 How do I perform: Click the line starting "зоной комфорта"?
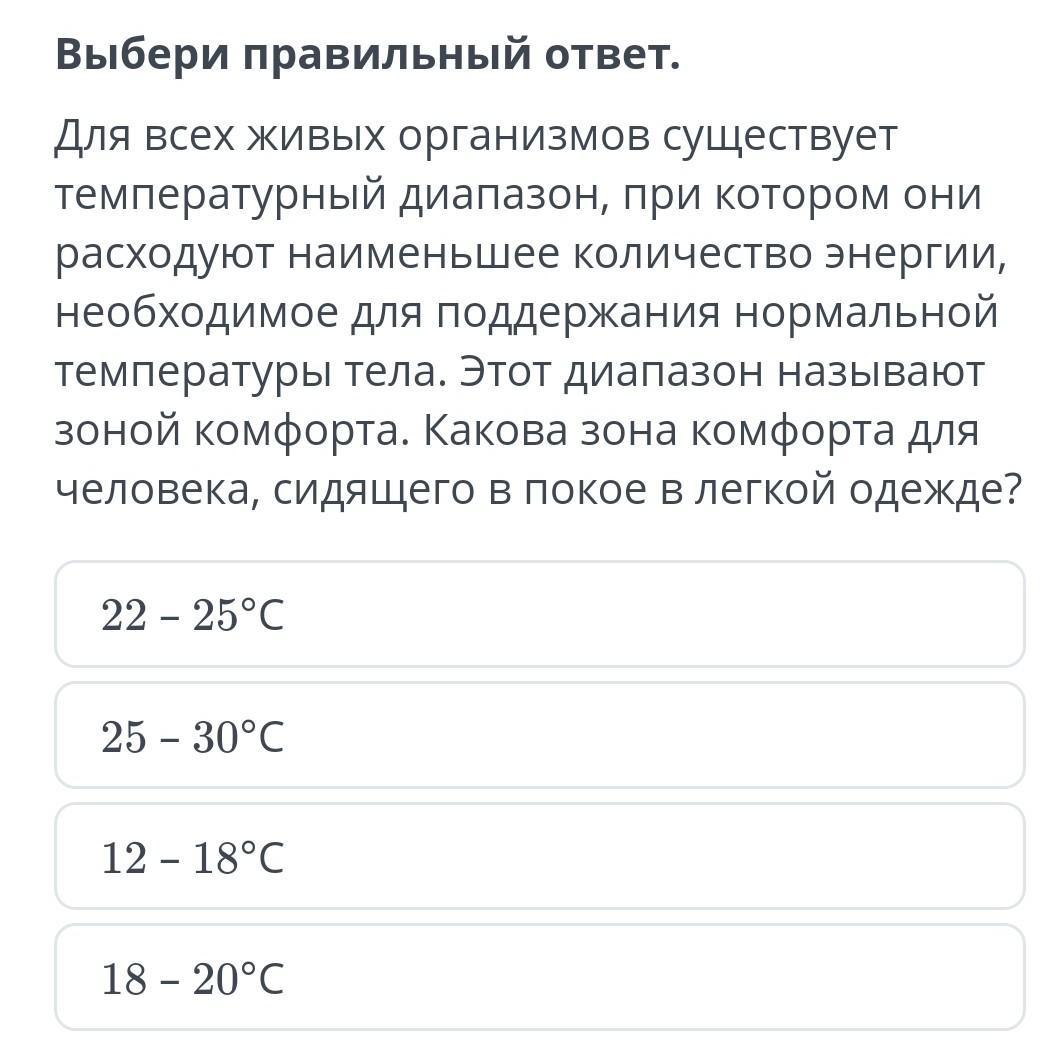[516, 431]
